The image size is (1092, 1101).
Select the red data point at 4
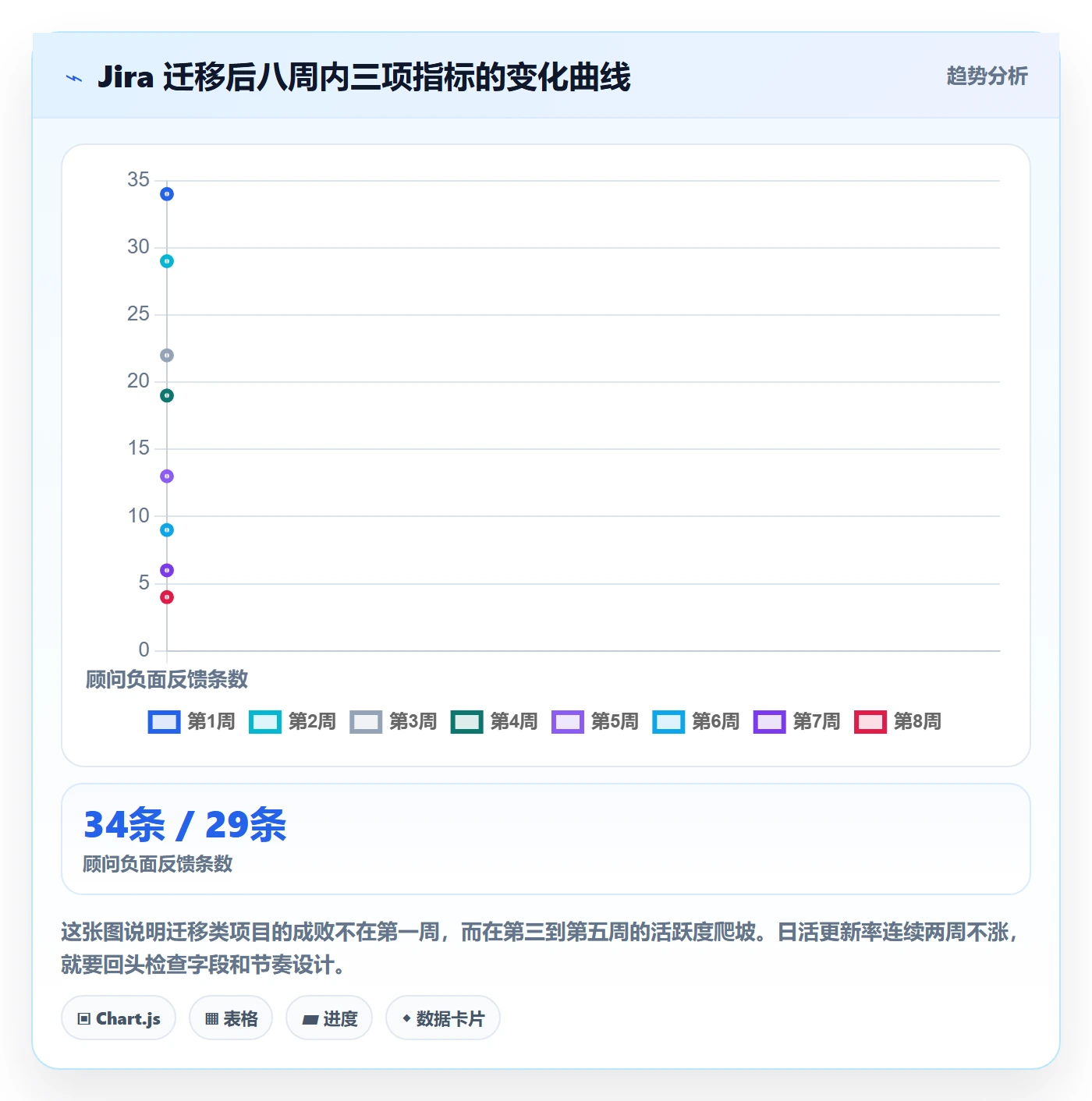(x=167, y=597)
